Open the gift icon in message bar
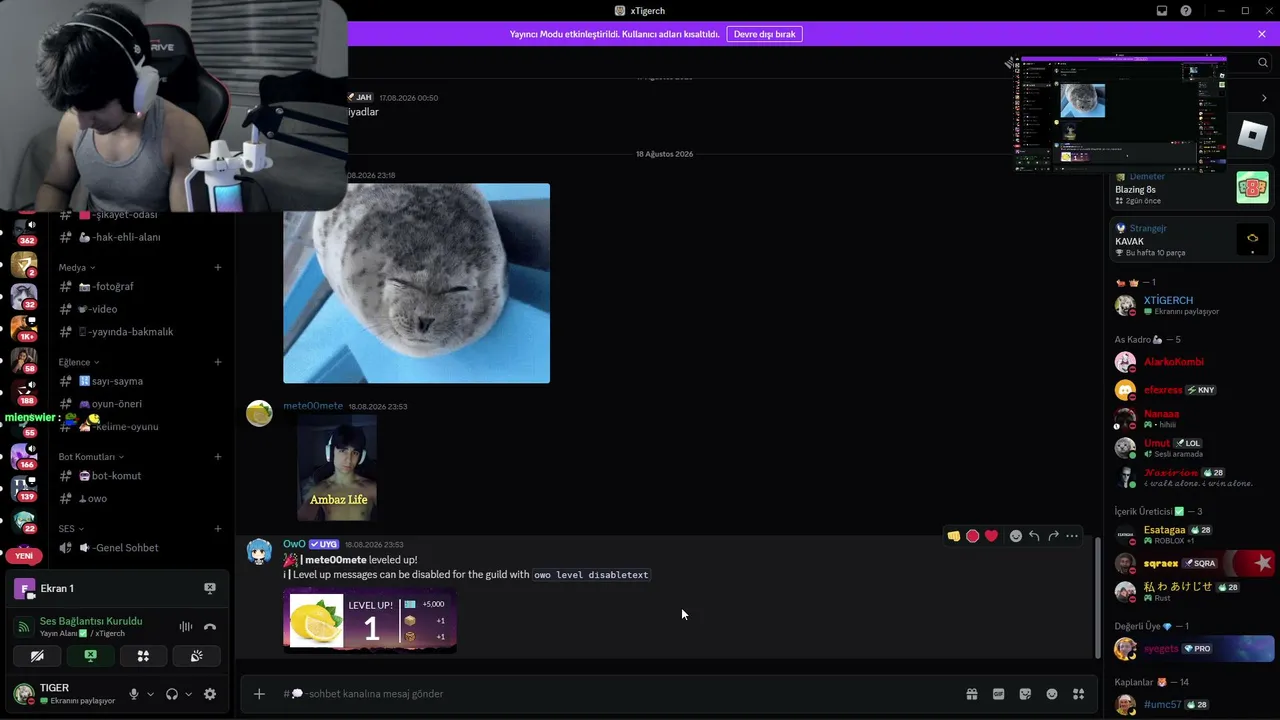The width and height of the screenshot is (1280, 720). [971, 694]
